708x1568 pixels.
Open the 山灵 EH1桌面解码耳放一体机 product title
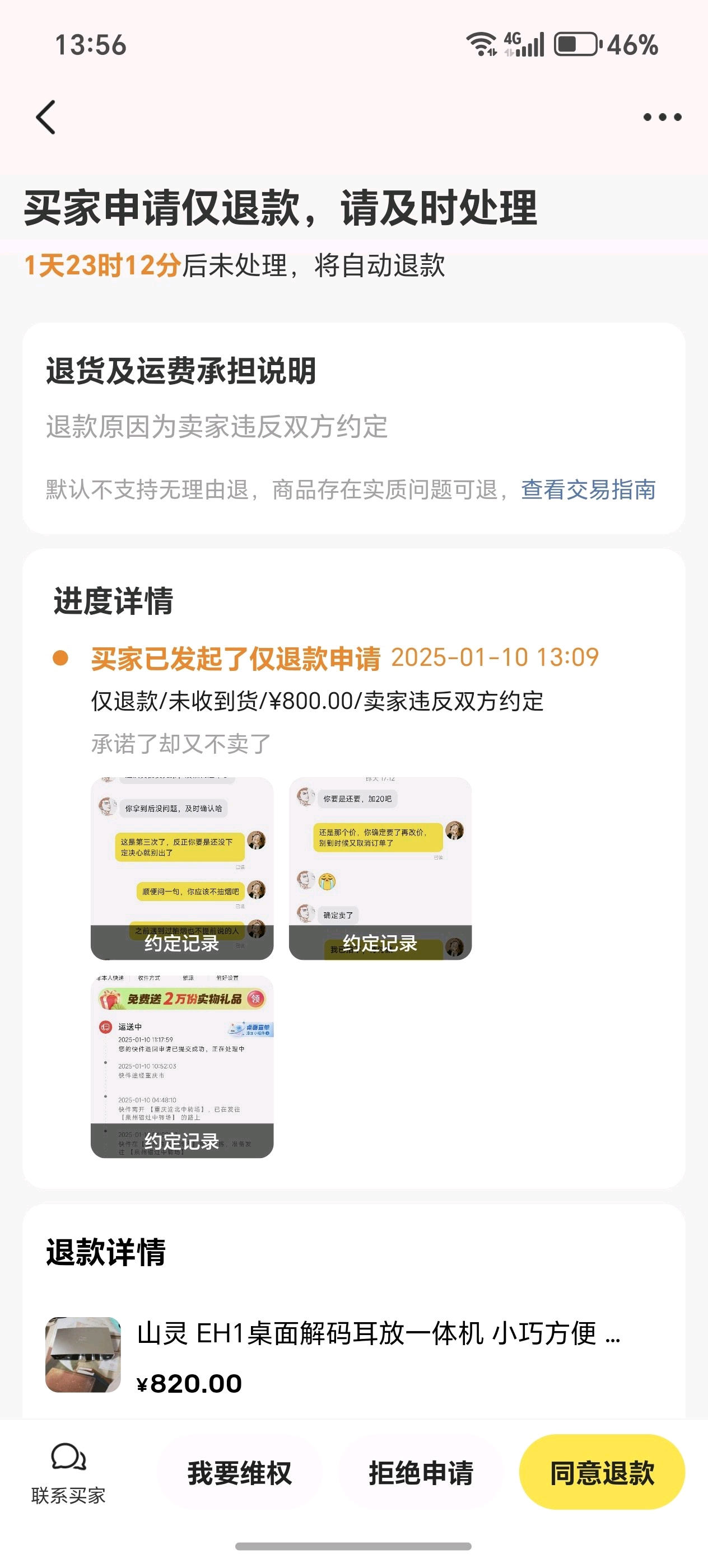tap(379, 1333)
